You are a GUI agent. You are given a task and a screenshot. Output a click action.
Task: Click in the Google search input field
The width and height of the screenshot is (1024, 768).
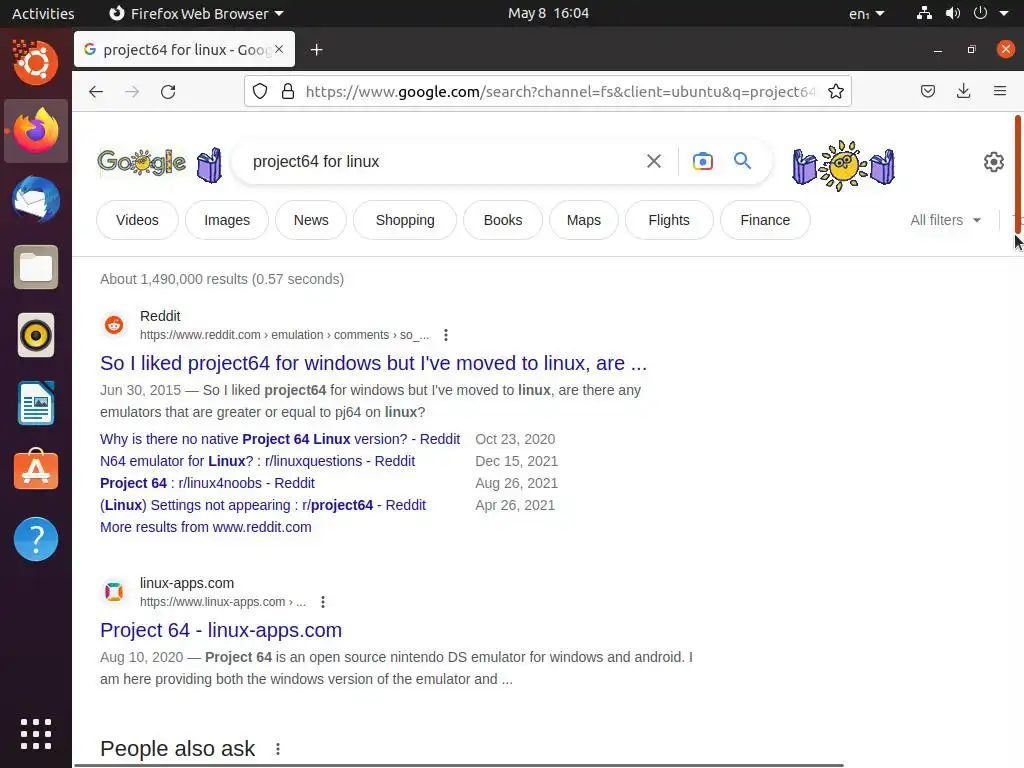click(444, 161)
